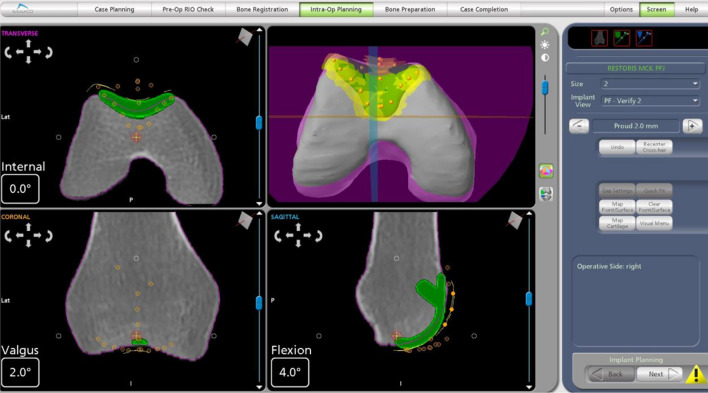Open the Options menu
Screen dimensions: 708x393
tap(621, 9)
